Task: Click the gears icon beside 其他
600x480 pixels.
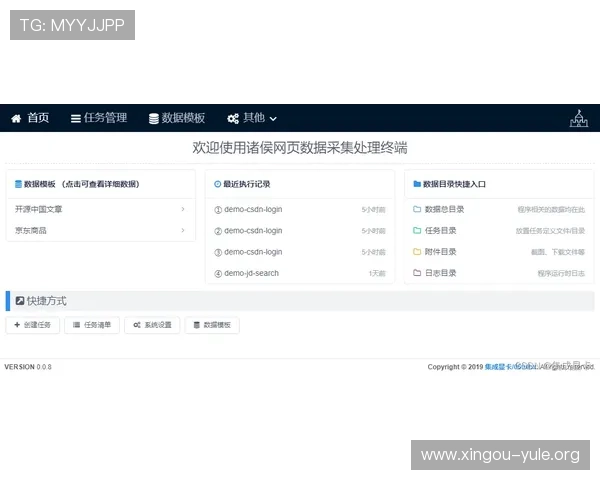Action: click(x=233, y=119)
